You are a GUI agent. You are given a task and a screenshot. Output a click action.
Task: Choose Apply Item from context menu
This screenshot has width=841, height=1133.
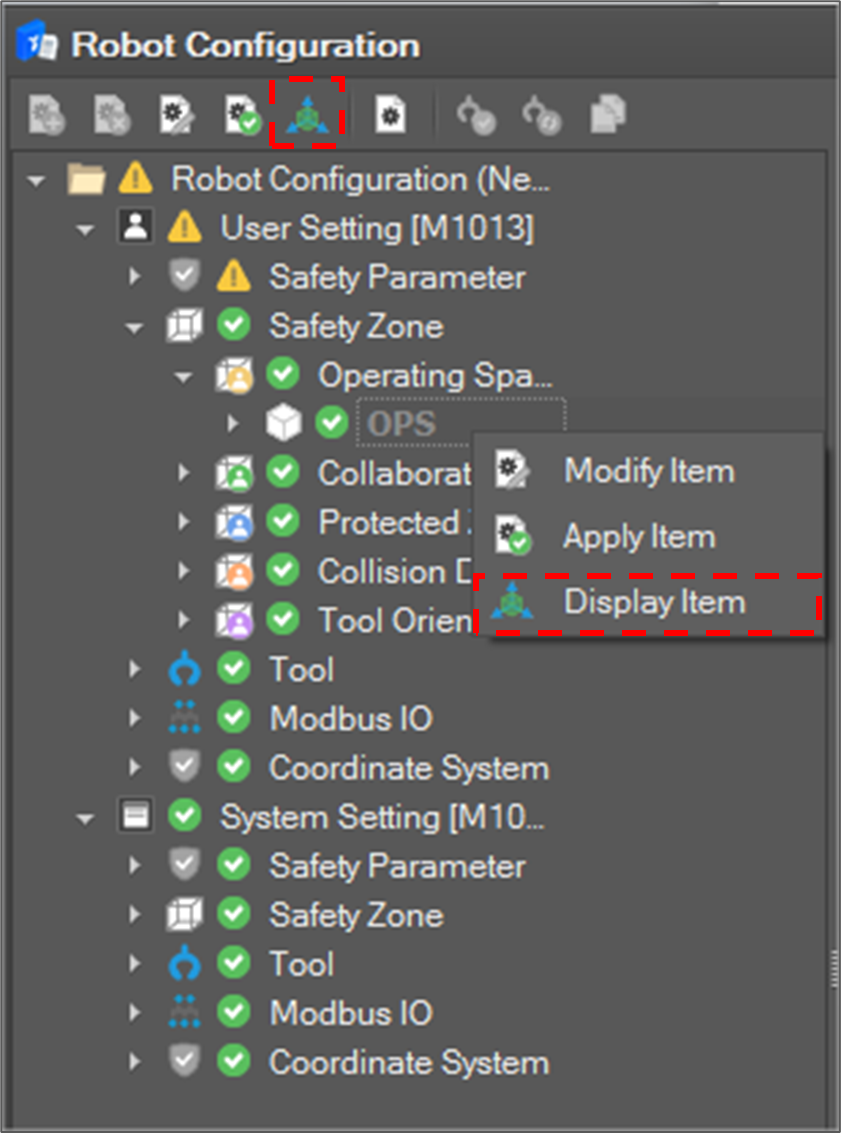(639, 536)
